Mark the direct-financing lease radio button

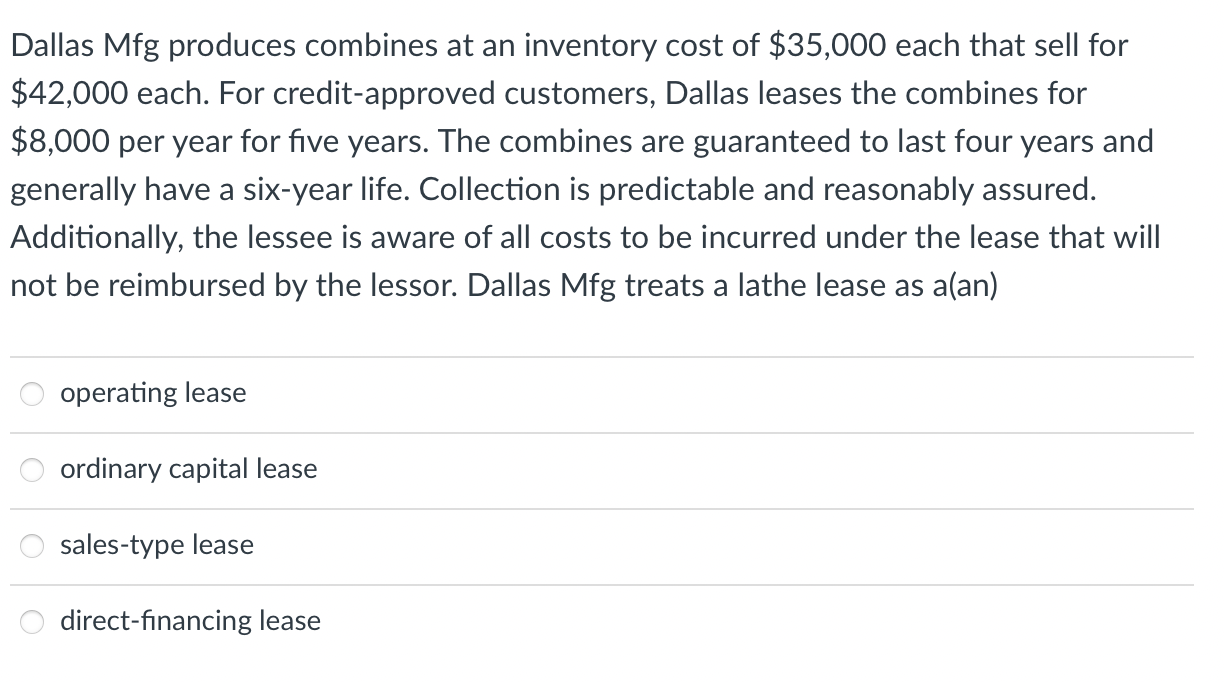(33, 623)
